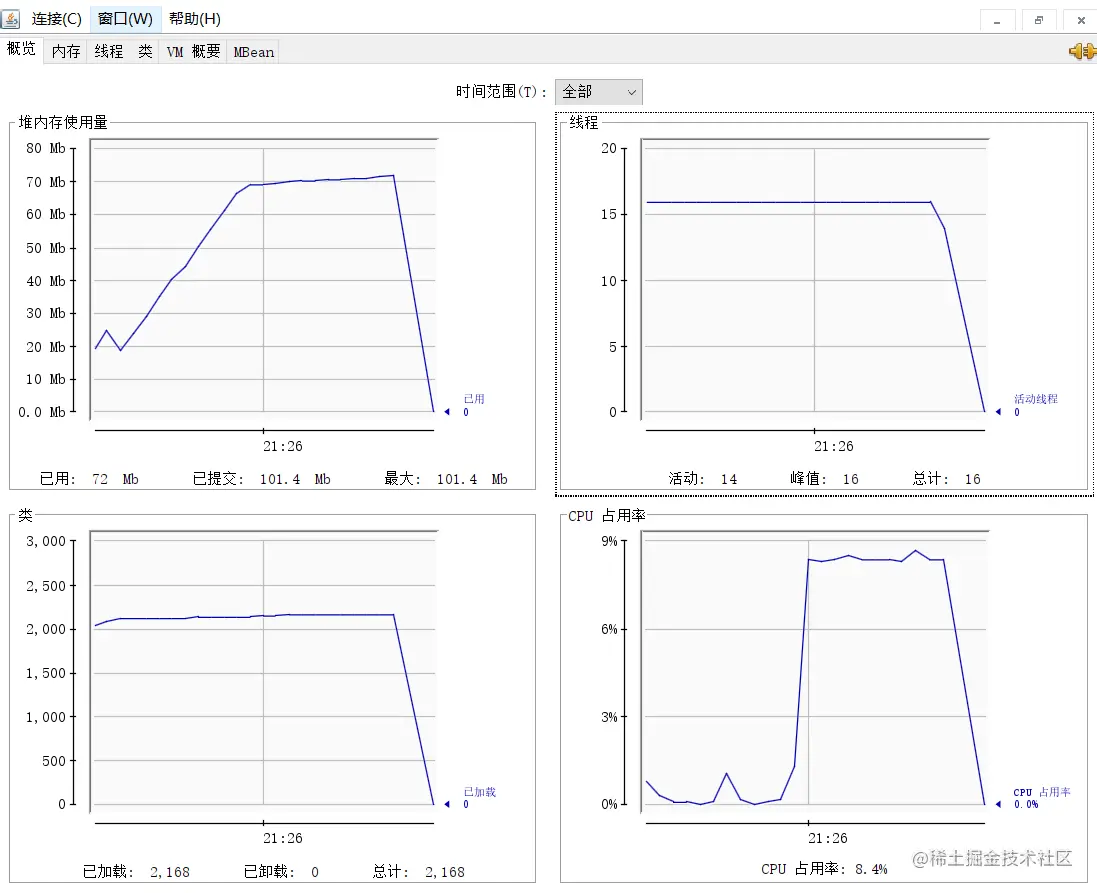This screenshot has width=1097, height=893.
Task: Switch to the 概览 tab
Action: pyautogui.click(x=21, y=49)
